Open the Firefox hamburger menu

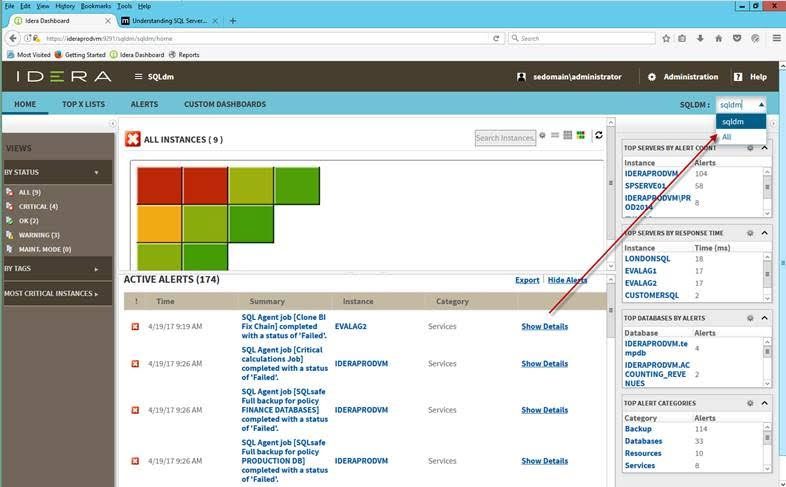(776, 38)
